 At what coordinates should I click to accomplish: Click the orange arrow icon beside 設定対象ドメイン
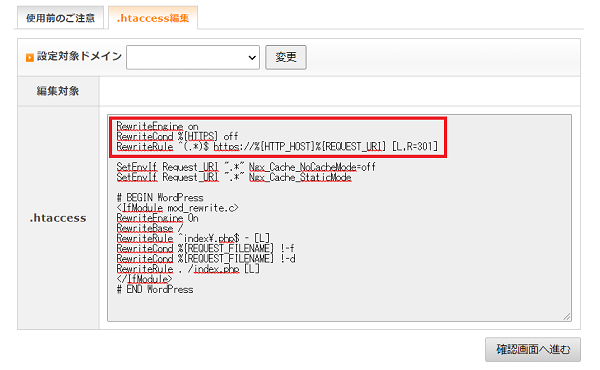30,57
